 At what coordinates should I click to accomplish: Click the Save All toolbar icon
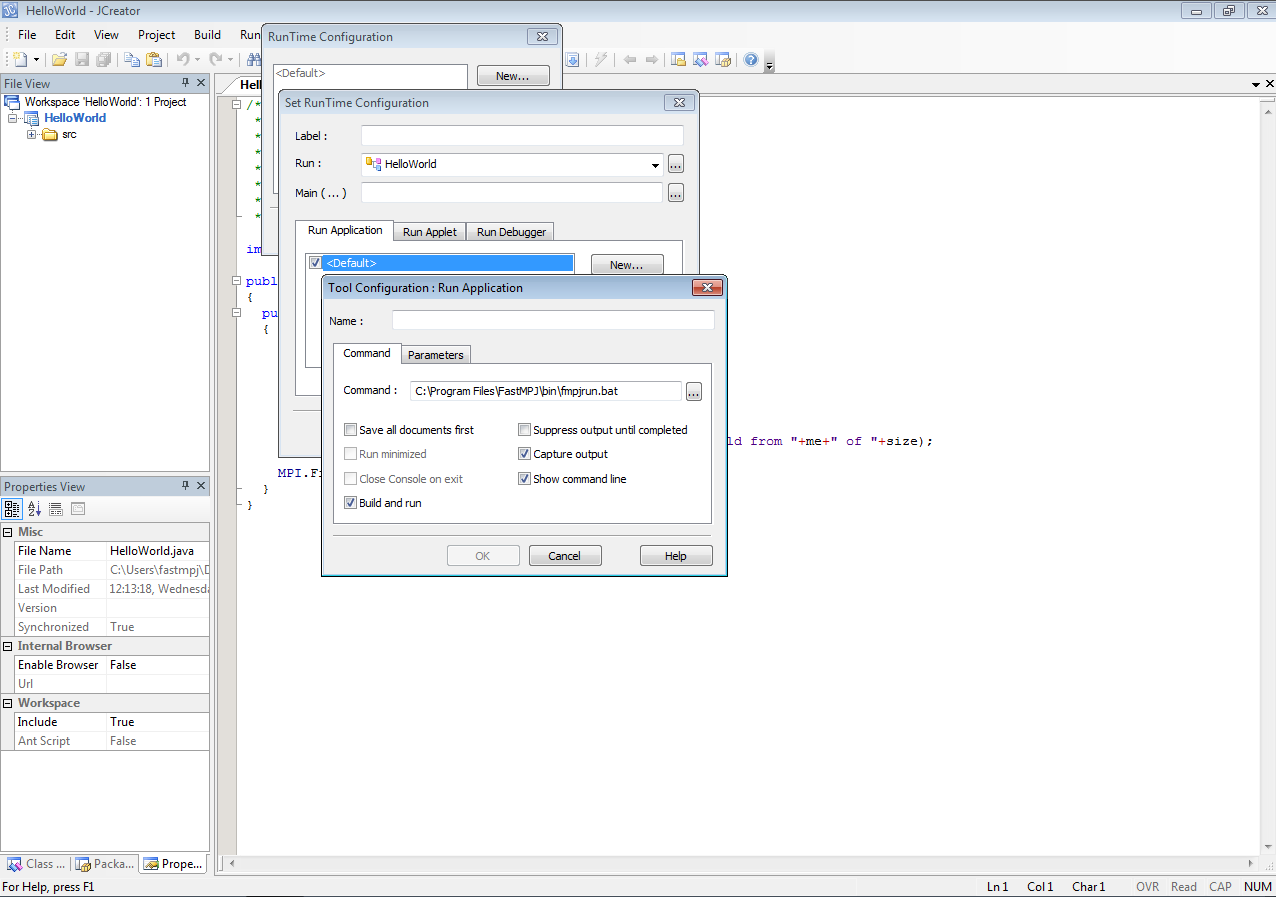103,60
